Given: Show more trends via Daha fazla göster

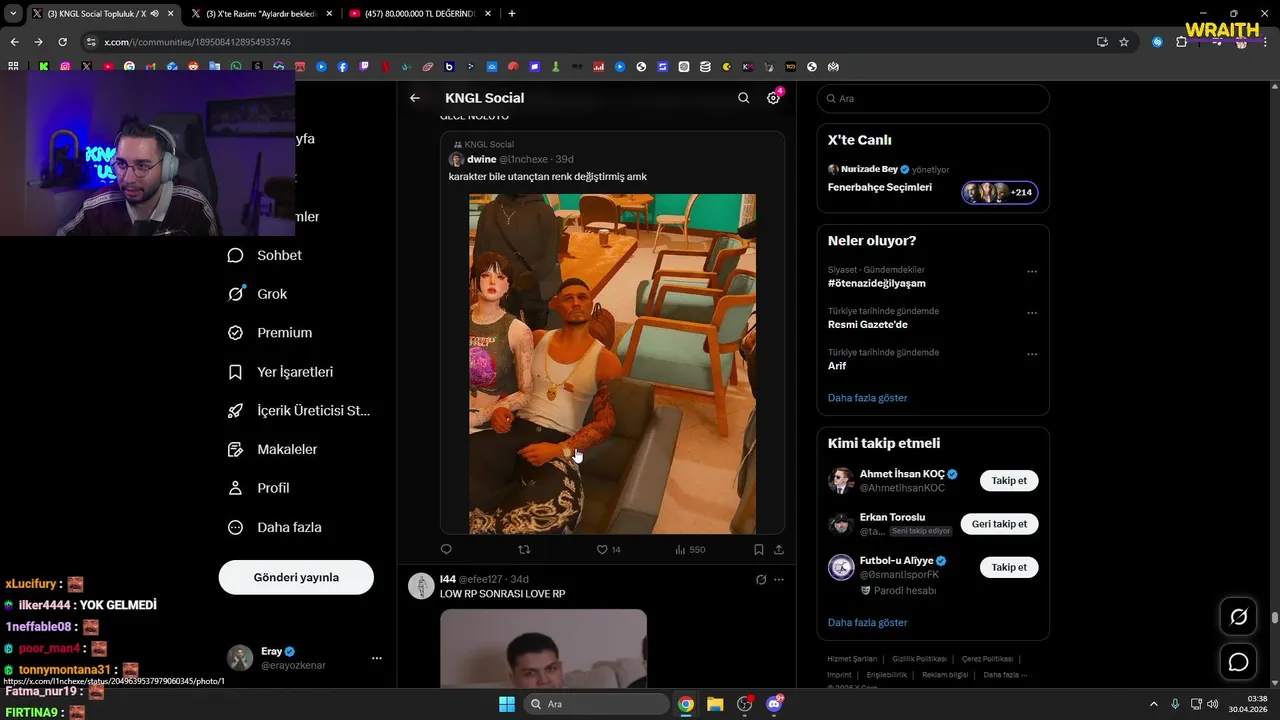Looking at the screenshot, I should 868,398.
